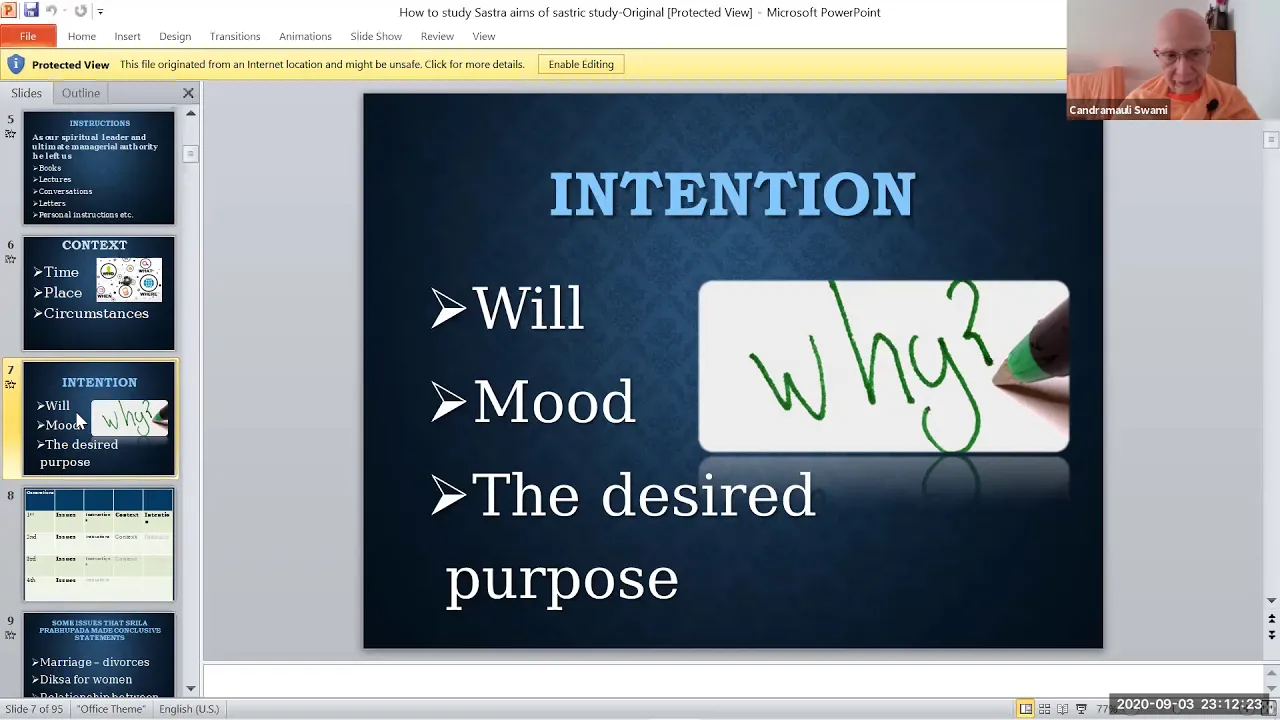The width and height of the screenshot is (1280, 720).
Task: Select slide 8 table thumbnail
Action: click(x=99, y=545)
